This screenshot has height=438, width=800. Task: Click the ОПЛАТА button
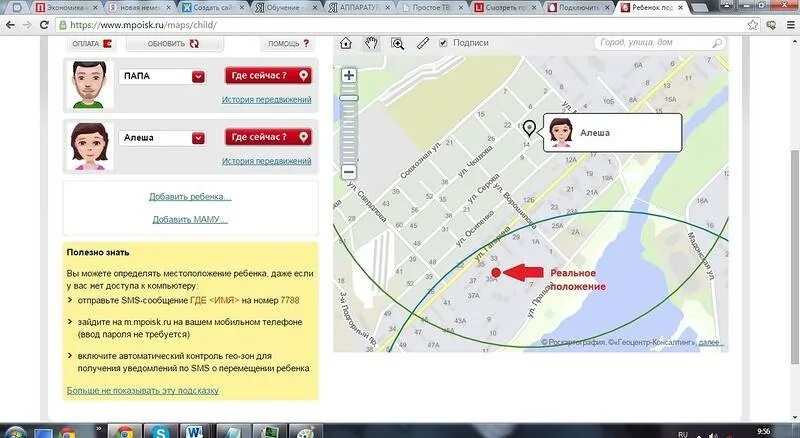click(91, 44)
